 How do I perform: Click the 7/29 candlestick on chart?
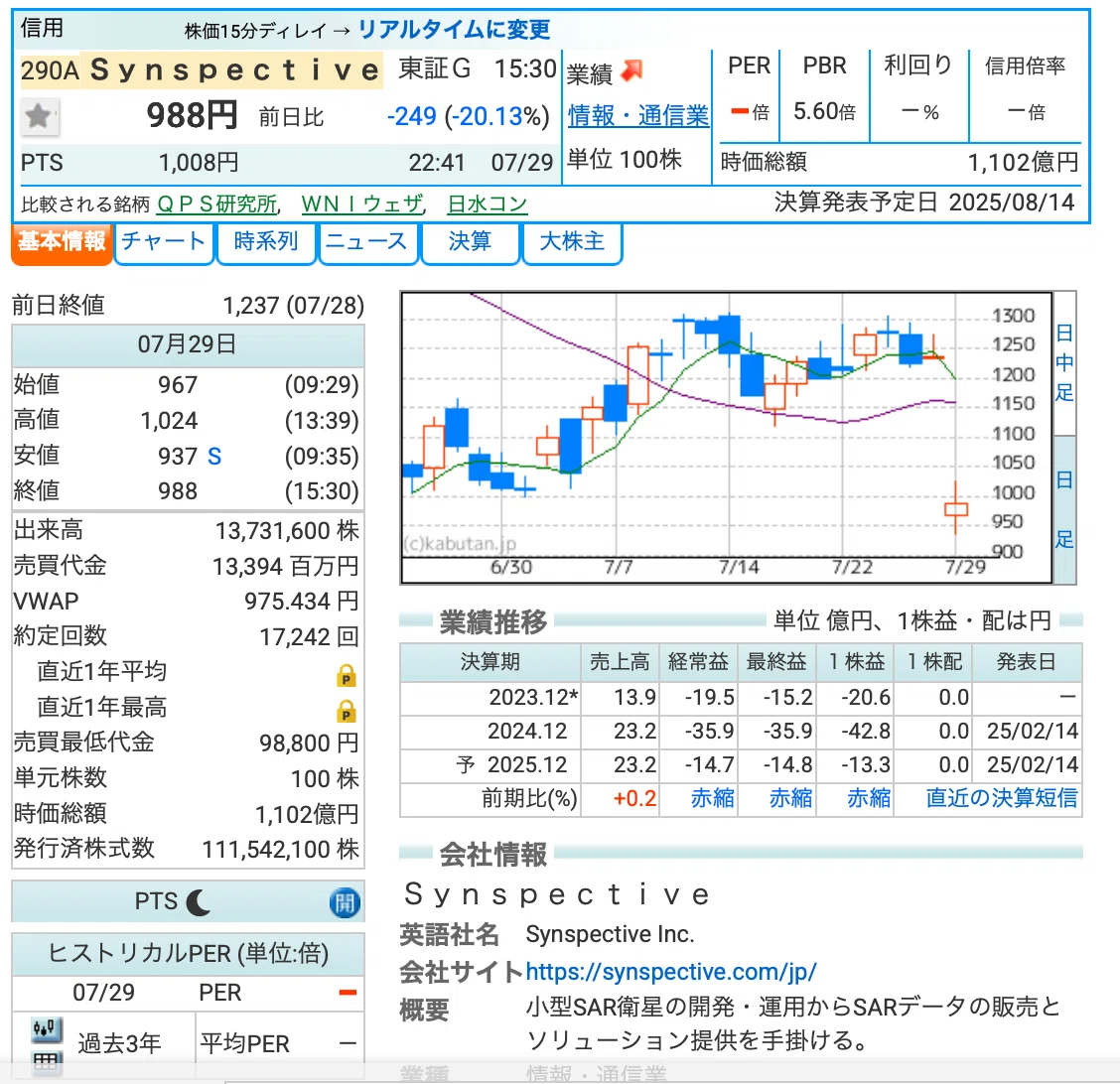click(956, 508)
